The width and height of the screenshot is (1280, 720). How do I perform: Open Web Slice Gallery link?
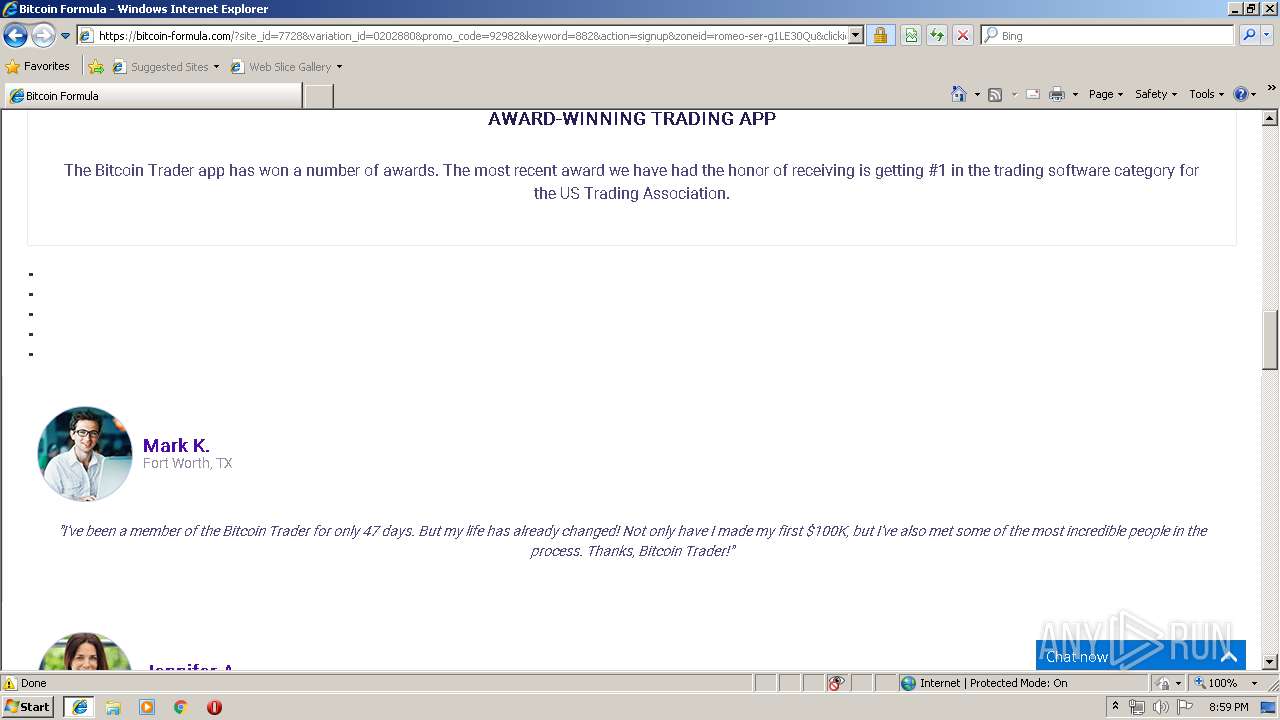[x=281, y=67]
